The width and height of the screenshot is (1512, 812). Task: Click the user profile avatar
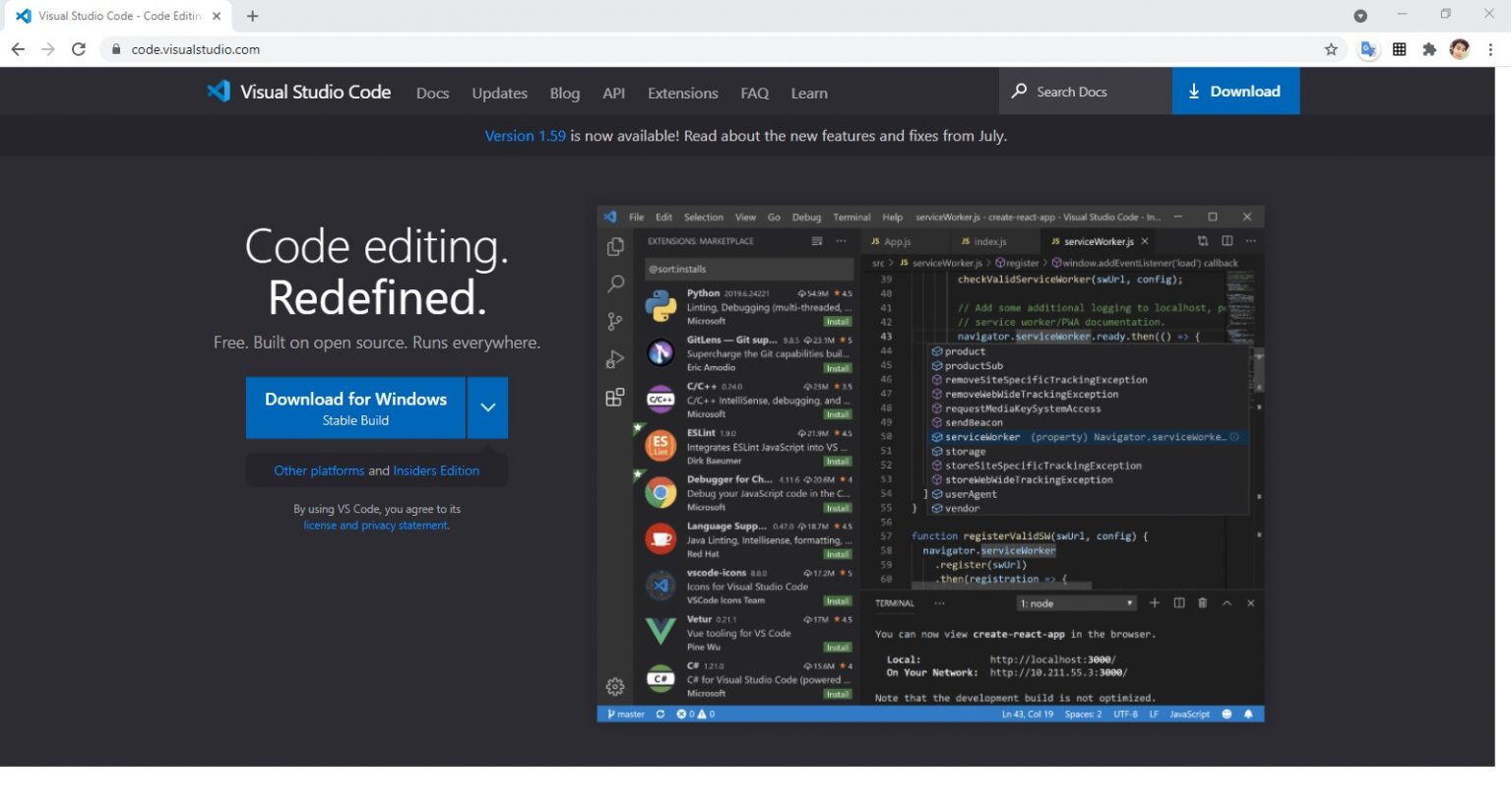pyautogui.click(x=1460, y=49)
